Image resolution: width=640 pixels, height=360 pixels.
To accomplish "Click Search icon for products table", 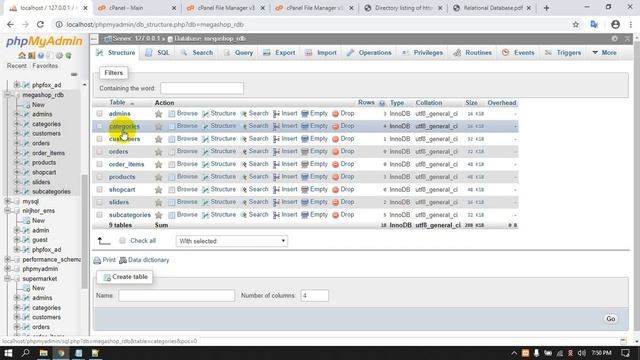I will point(244,177).
